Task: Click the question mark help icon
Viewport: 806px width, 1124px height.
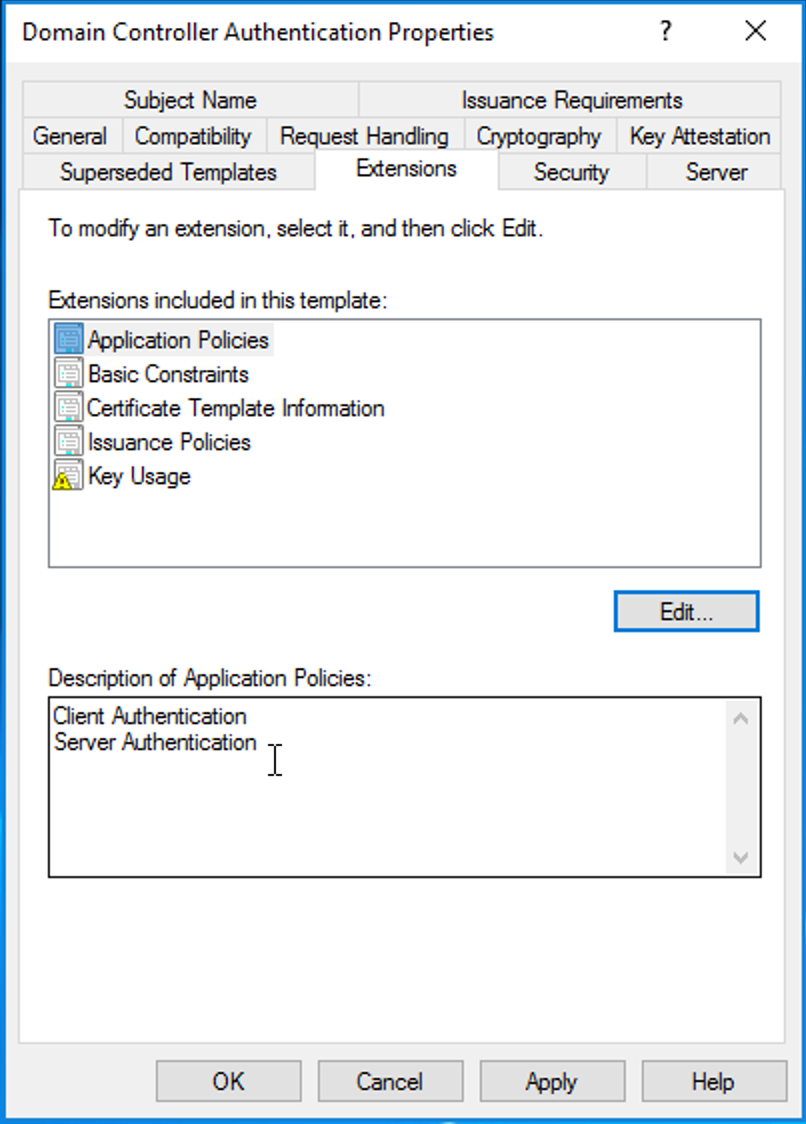Action: point(665,32)
